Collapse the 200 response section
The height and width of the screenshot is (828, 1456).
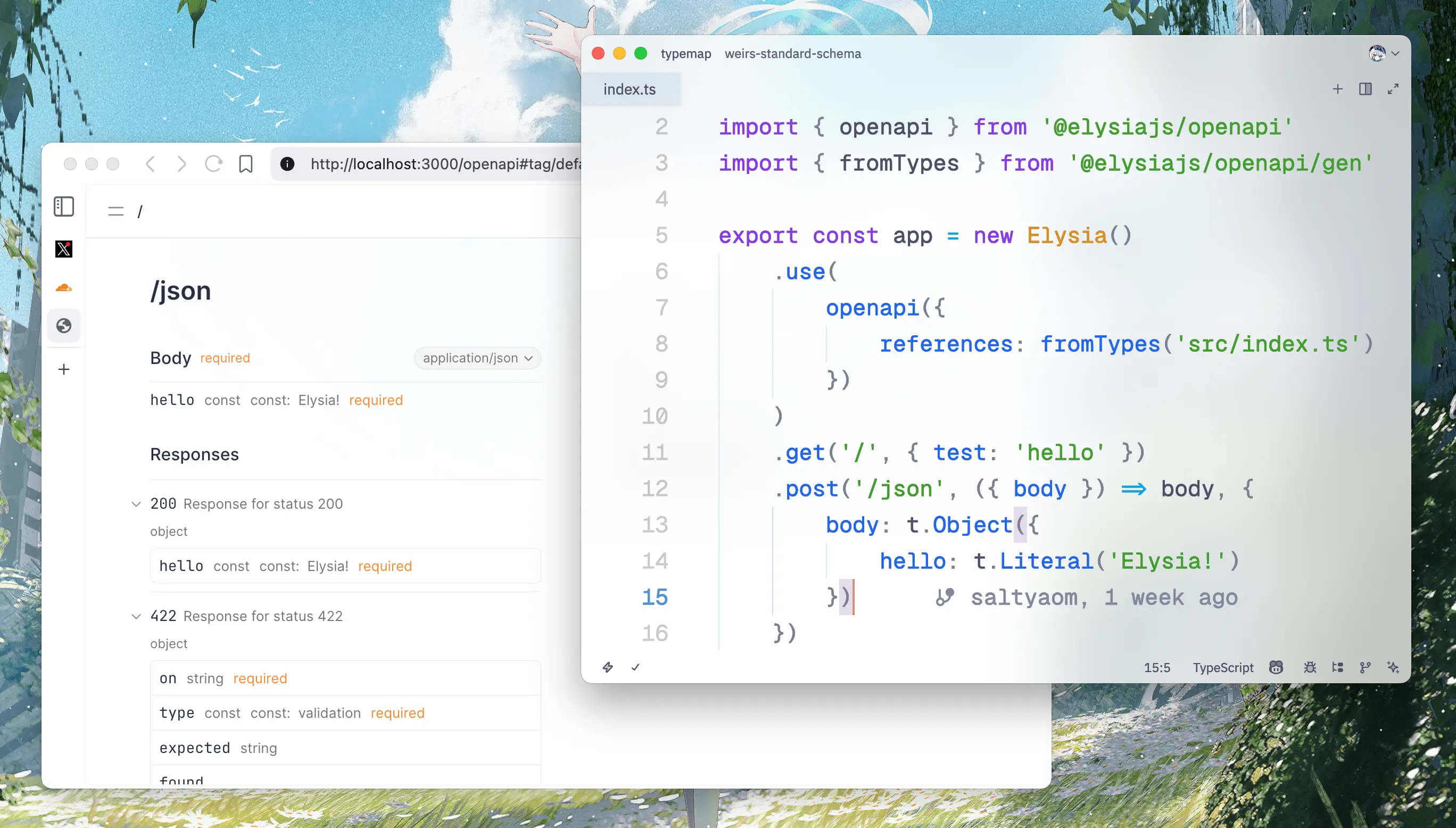(x=136, y=504)
